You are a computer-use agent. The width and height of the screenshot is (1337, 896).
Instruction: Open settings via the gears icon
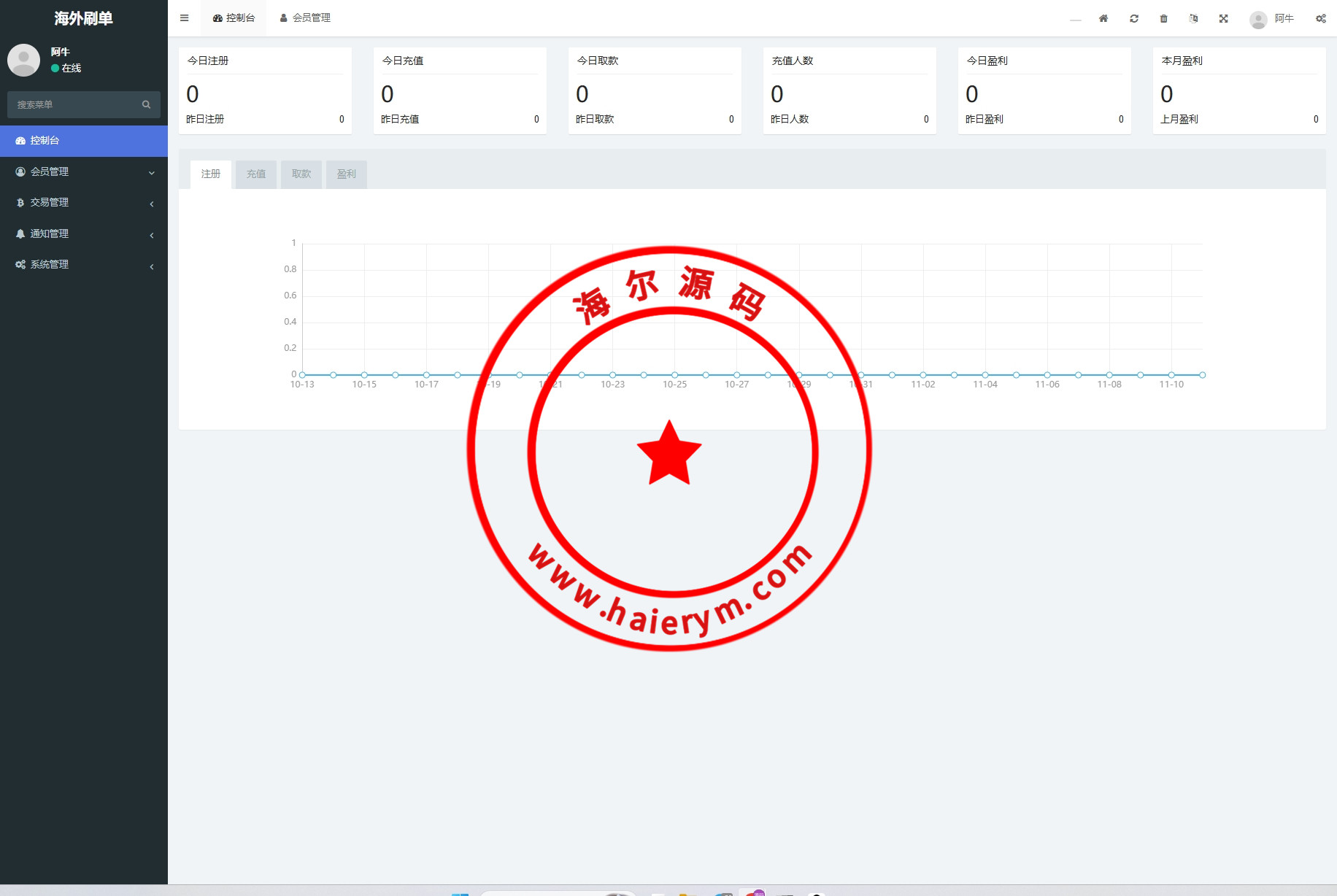tap(1321, 18)
